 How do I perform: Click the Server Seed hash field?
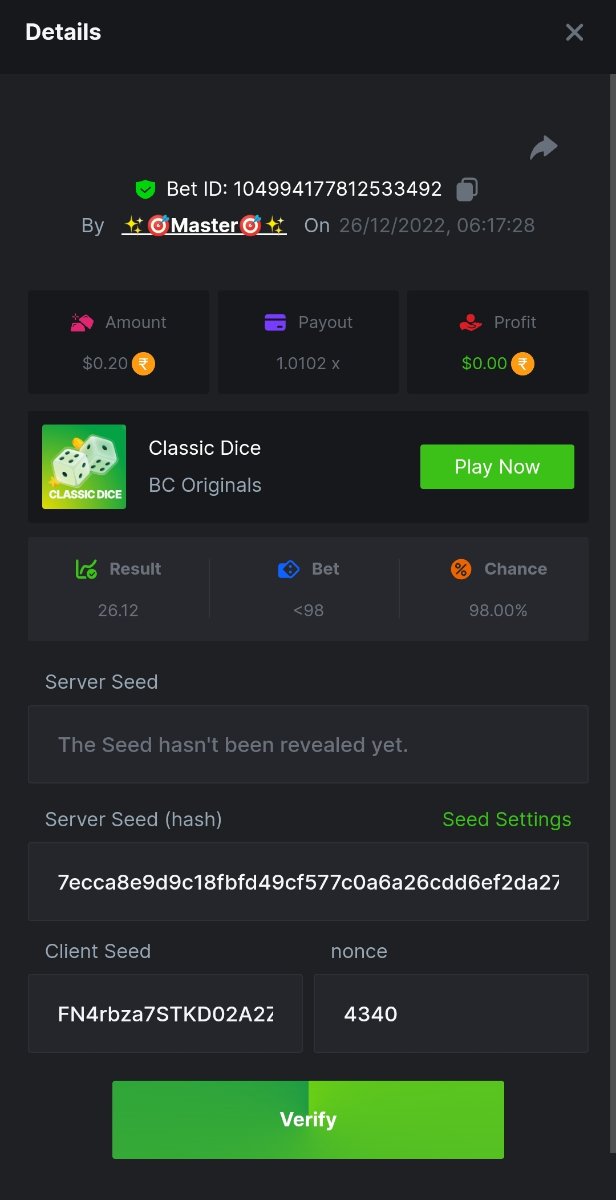(308, 882)
